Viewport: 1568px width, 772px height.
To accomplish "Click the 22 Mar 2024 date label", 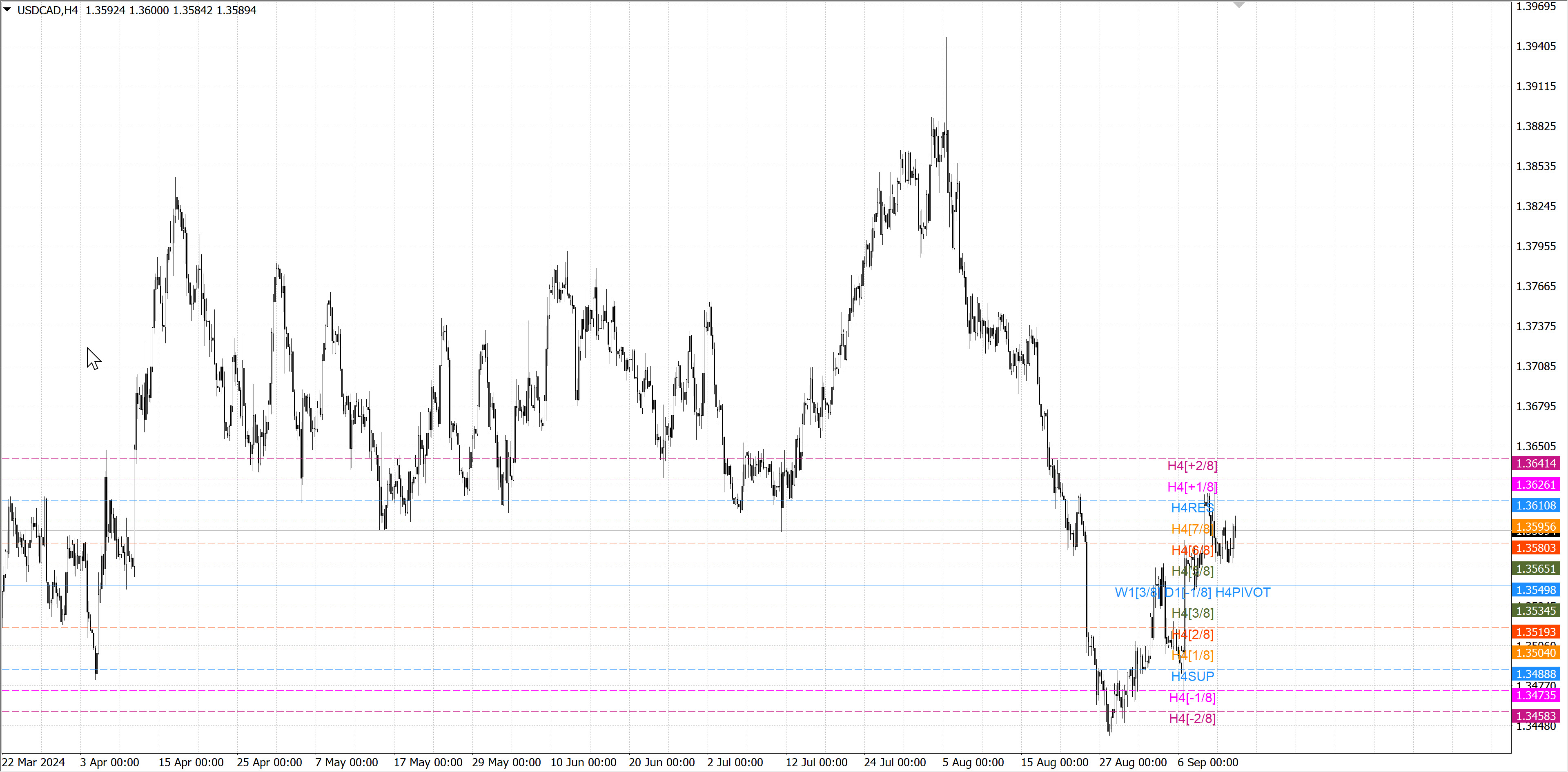I will pyautogui.click(x=33, y=762).
